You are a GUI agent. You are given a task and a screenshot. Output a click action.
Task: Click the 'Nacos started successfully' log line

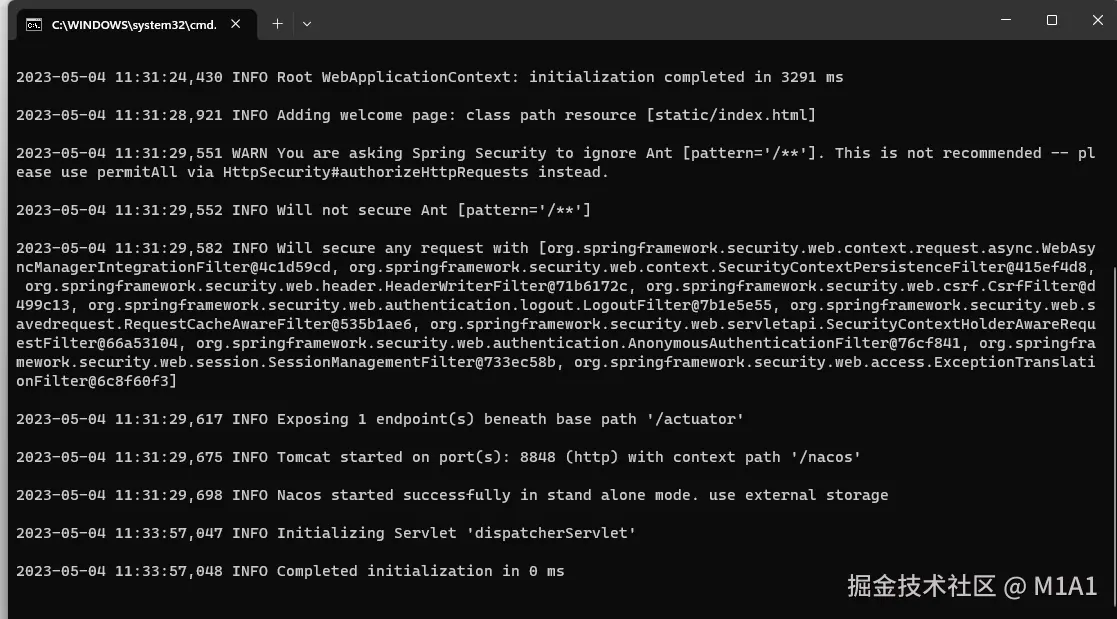(x=452, y=495)
